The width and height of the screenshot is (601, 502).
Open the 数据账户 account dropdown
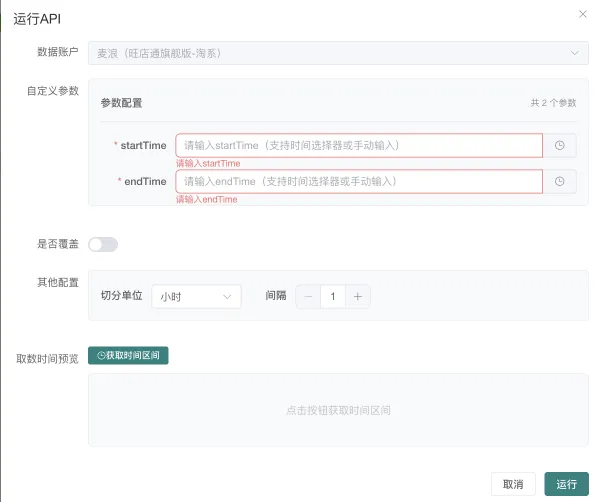pyautogui.click(x=330, y=53)
